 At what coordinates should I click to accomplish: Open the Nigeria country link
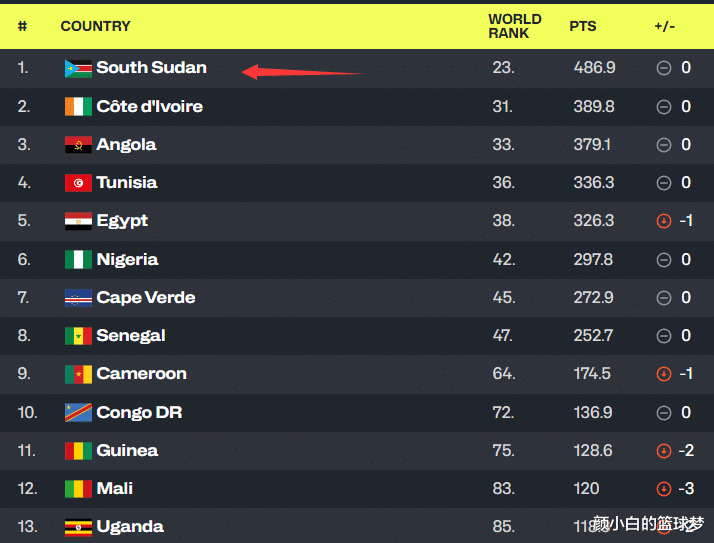click(127, 260)
